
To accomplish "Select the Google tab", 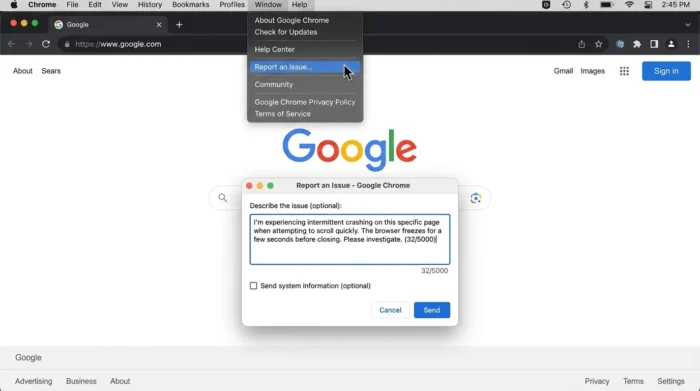I will point(107,25).
